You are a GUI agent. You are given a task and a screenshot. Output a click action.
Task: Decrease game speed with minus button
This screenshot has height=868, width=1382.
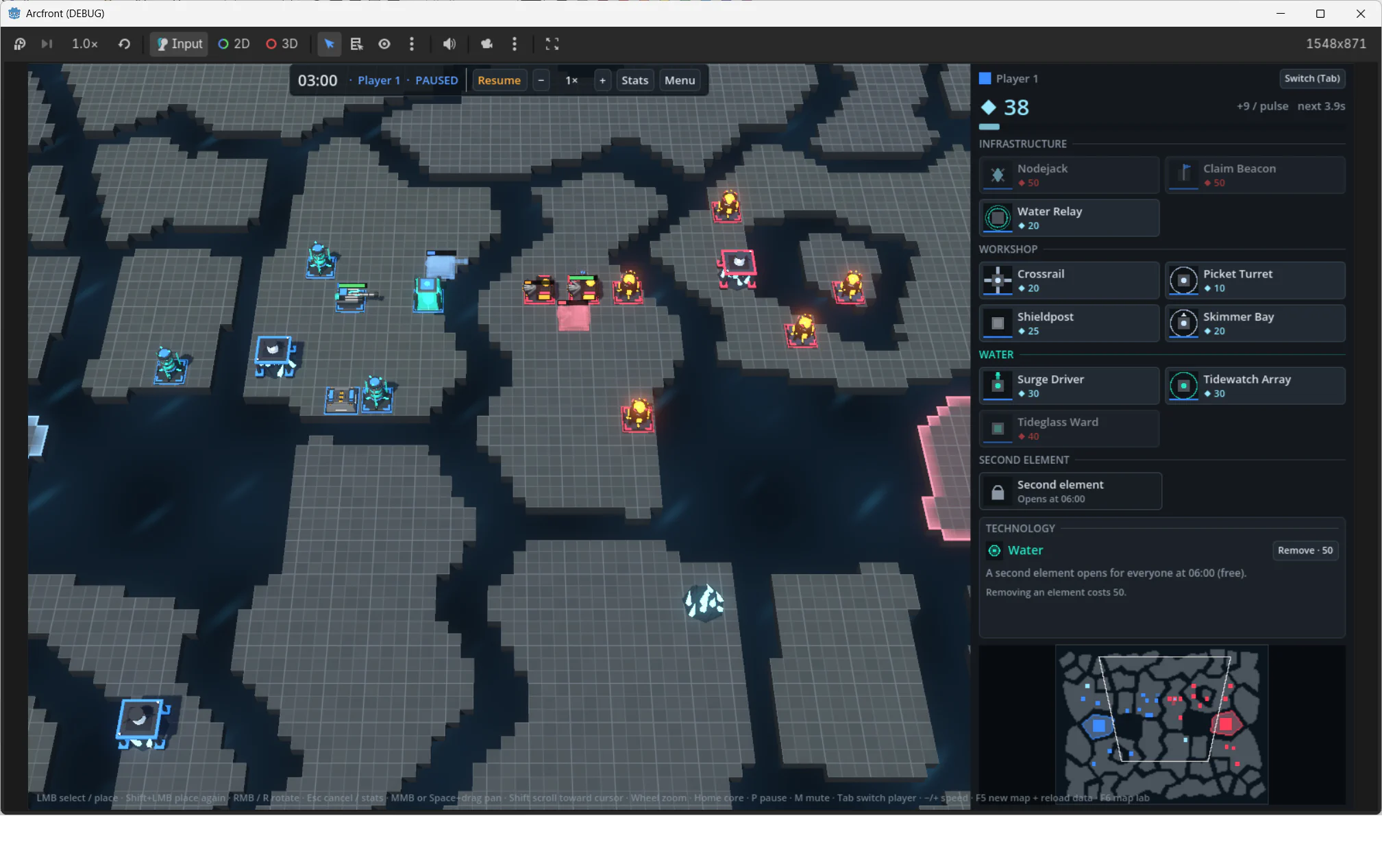tap(541, 81)
